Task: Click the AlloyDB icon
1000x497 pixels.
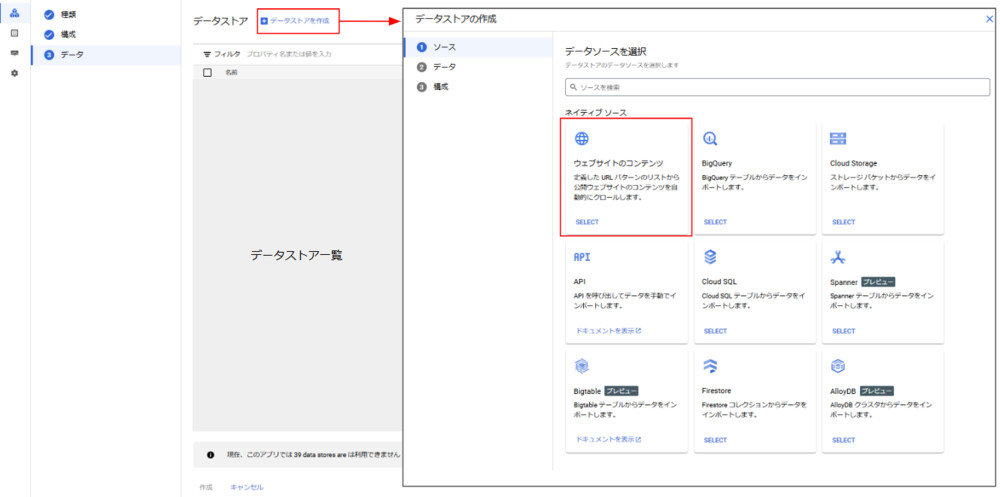Action: [x=838, y=366]
